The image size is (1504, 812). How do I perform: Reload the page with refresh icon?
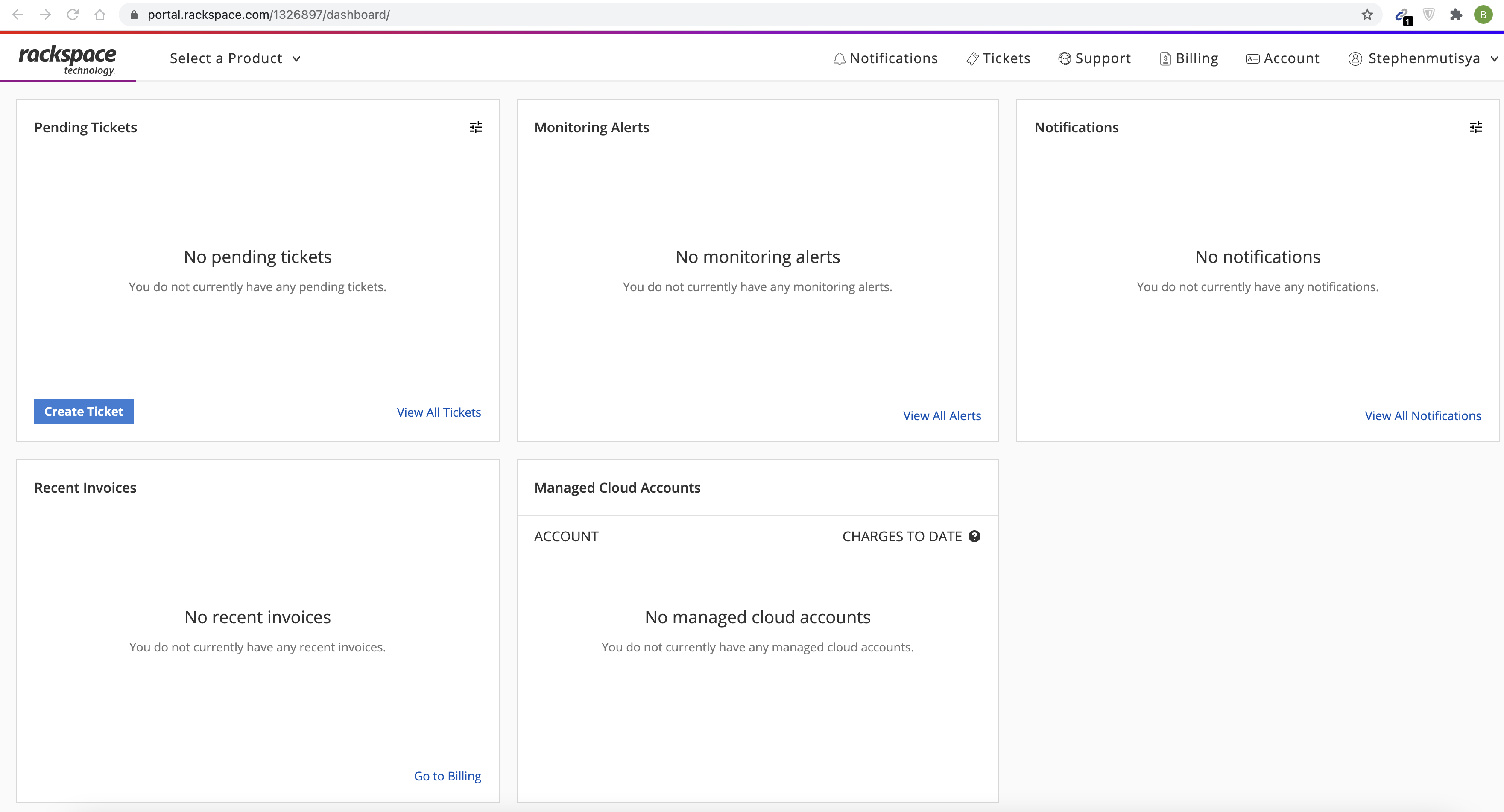(x=73, y=15)
